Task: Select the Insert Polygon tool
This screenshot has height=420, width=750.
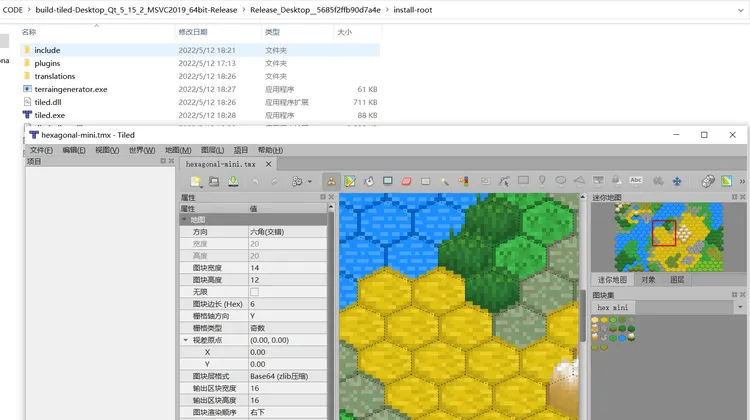Action: [x=579, y=181]
